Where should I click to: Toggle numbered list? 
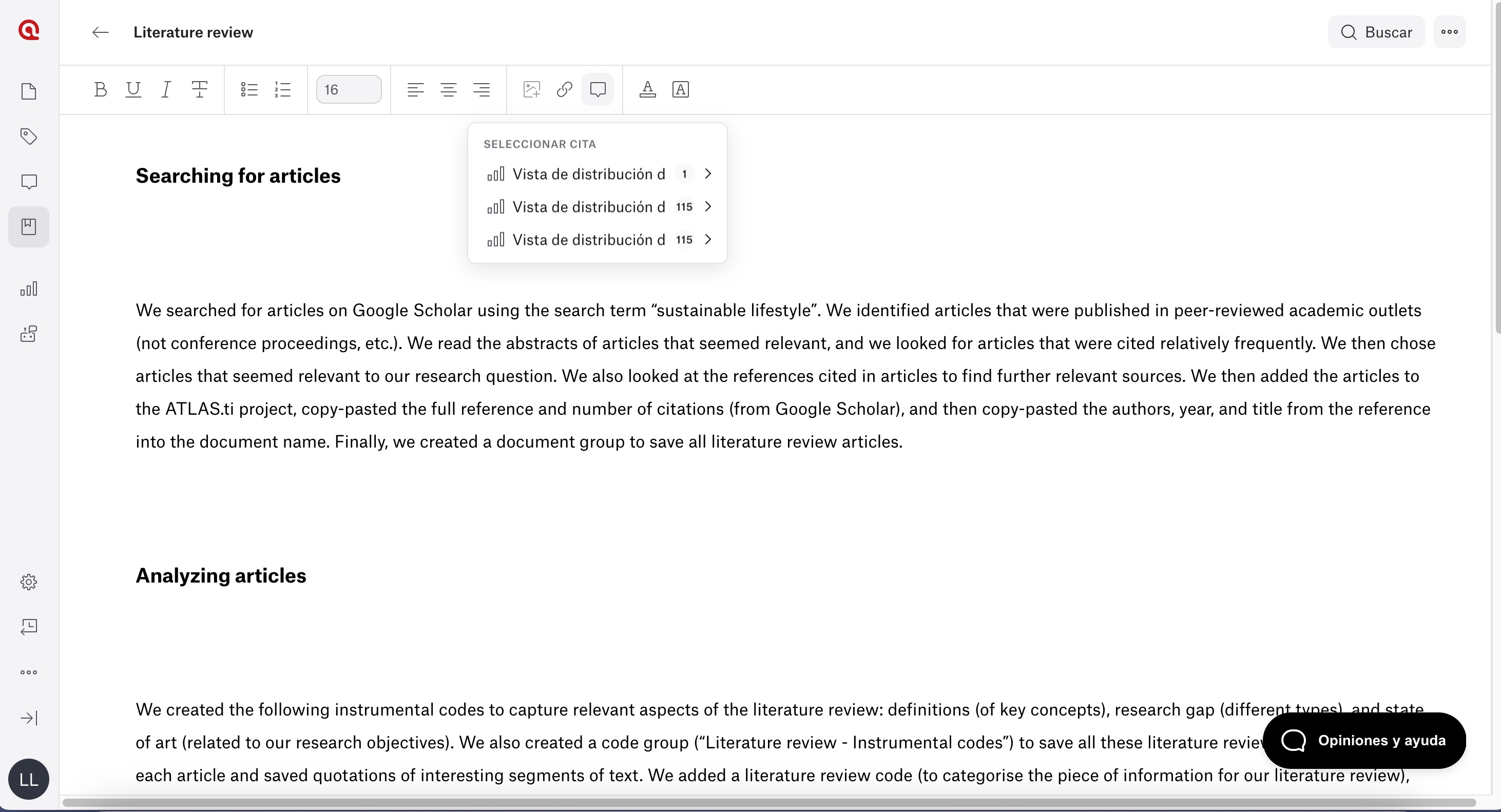point(283,89)
